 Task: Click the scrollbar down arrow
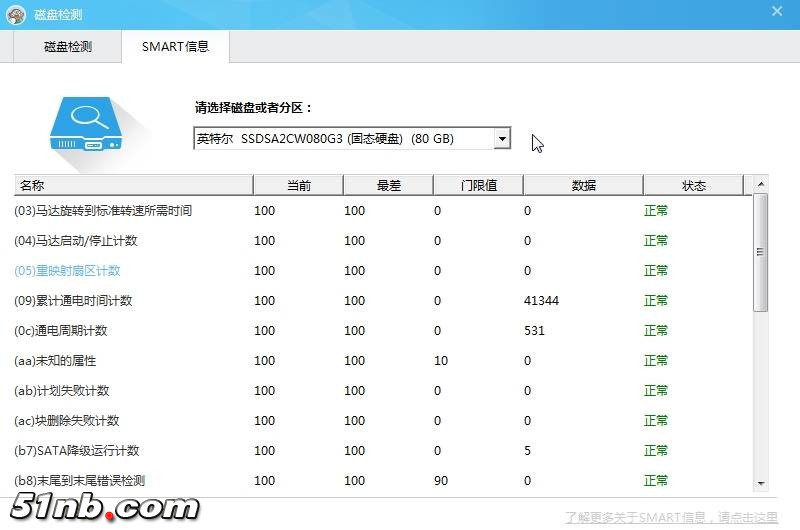760,483
